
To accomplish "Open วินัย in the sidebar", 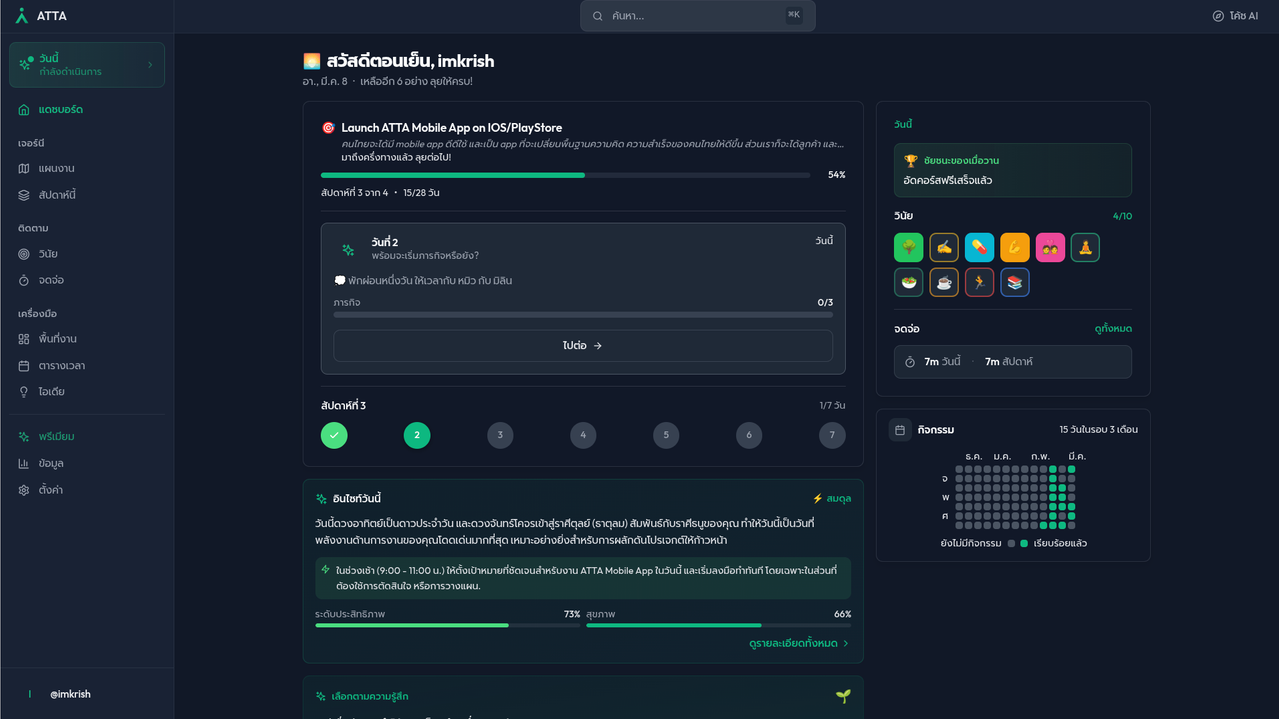I will [x=87, y=254].
